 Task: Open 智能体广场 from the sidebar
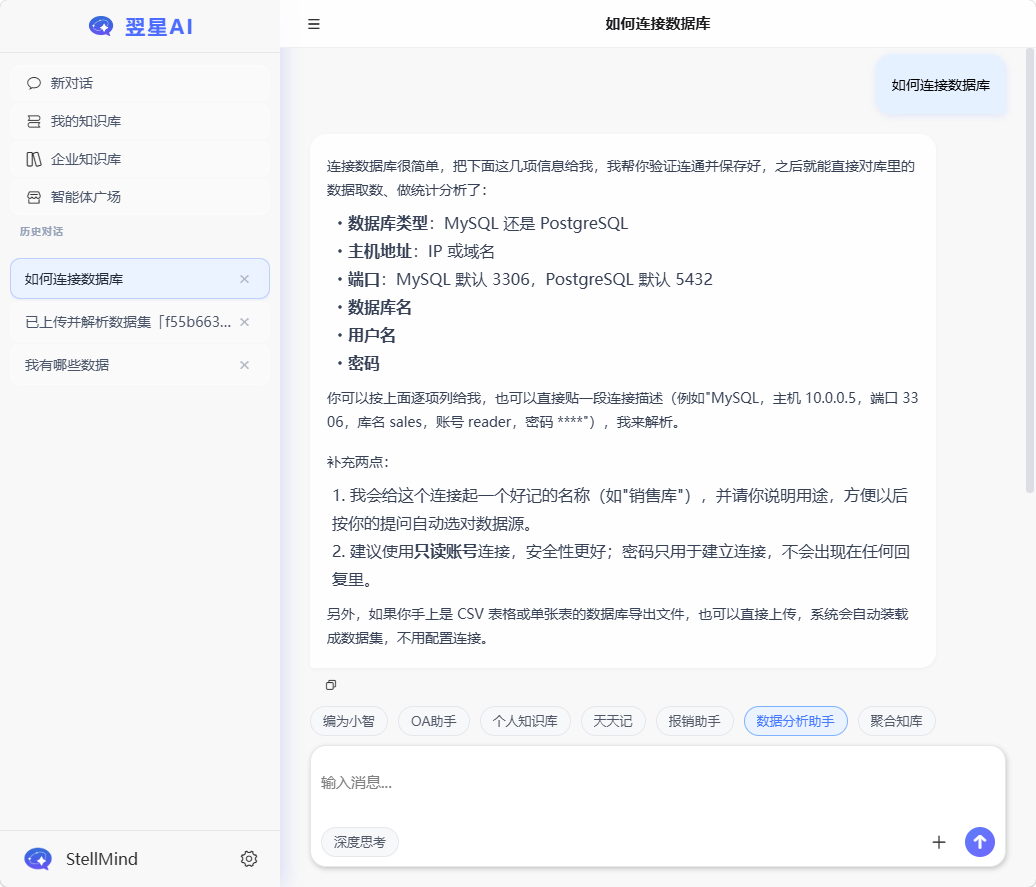point(139,197)
